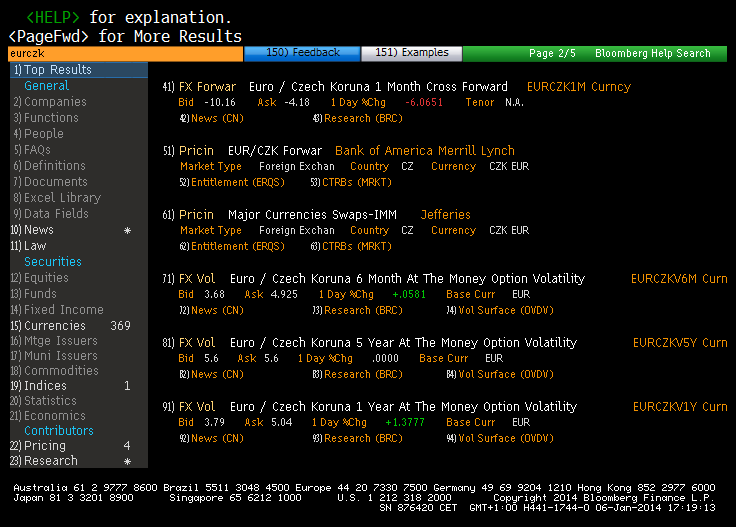Open 62) Entitlement (ERQS) link
Viewport: 736px width, 527px height.
click(x=232, y=246)
